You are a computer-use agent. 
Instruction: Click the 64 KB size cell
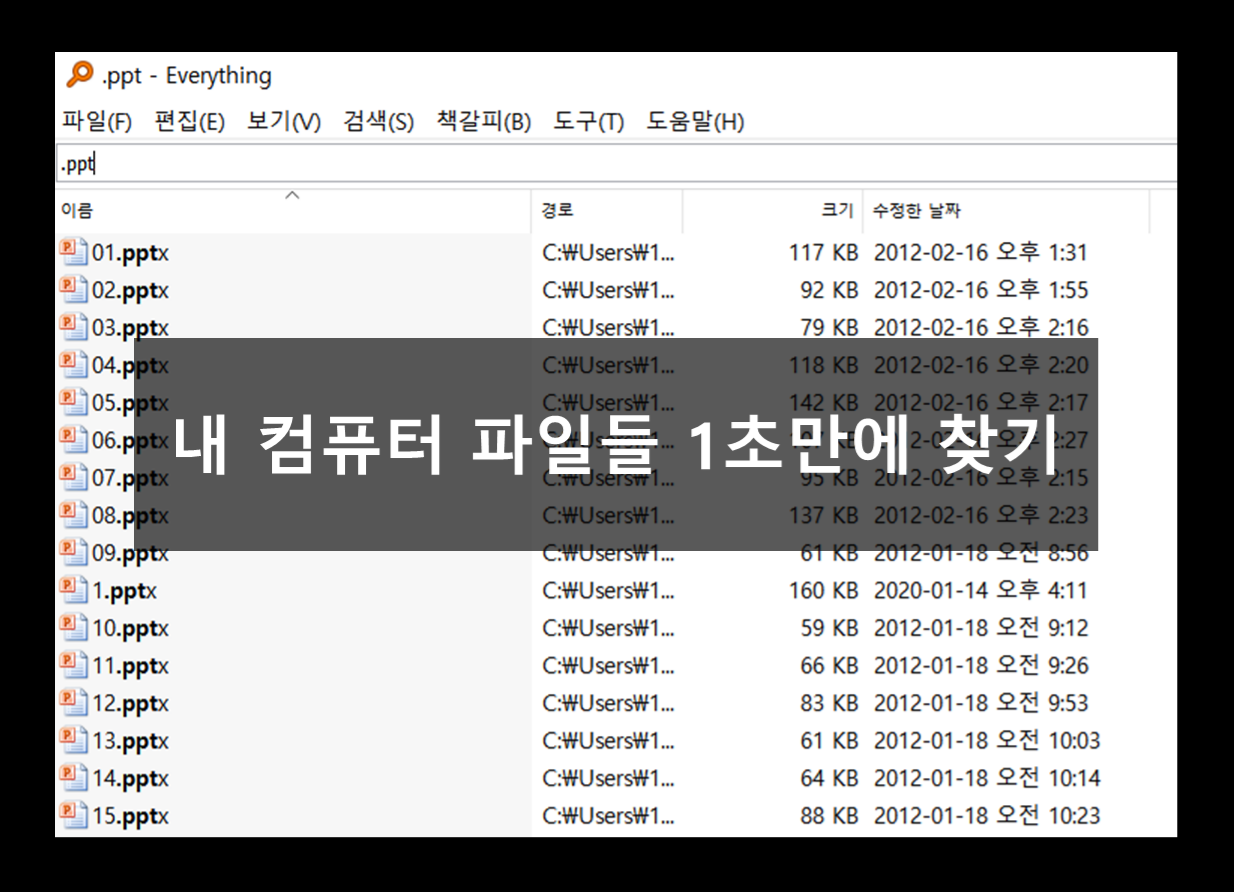(829, 778)
